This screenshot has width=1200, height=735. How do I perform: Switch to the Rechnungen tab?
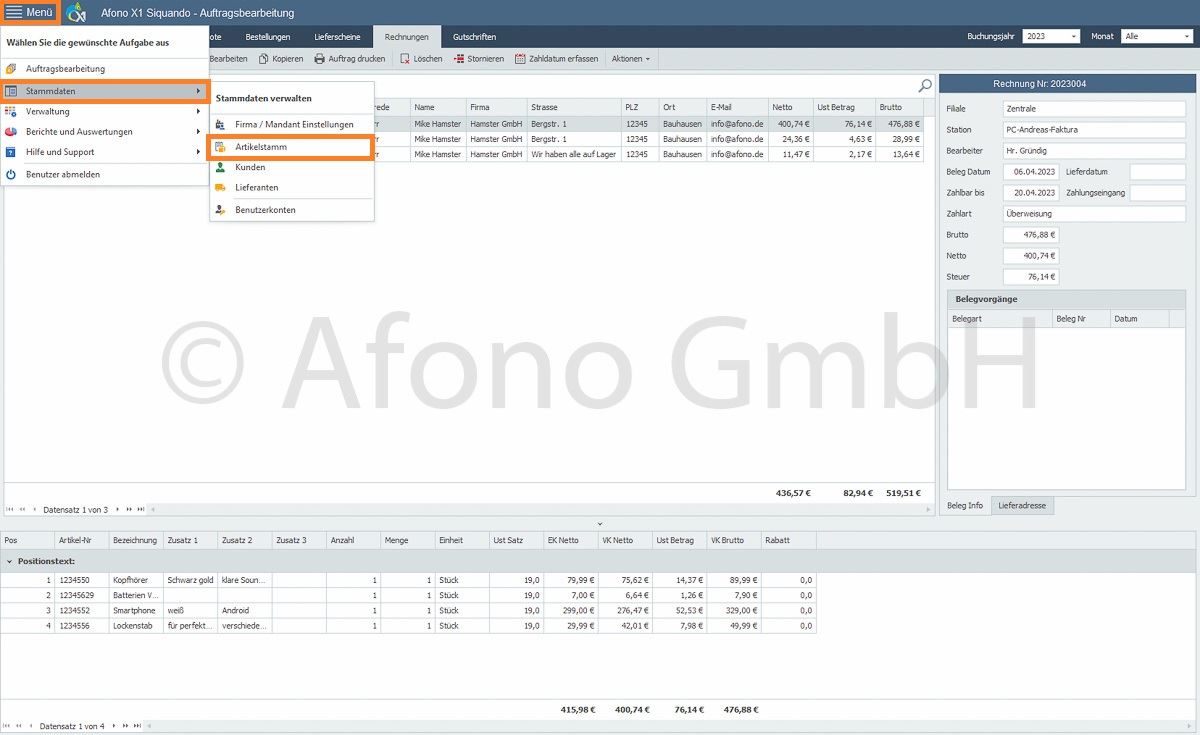pyautogui.click(x=407, y=37)
